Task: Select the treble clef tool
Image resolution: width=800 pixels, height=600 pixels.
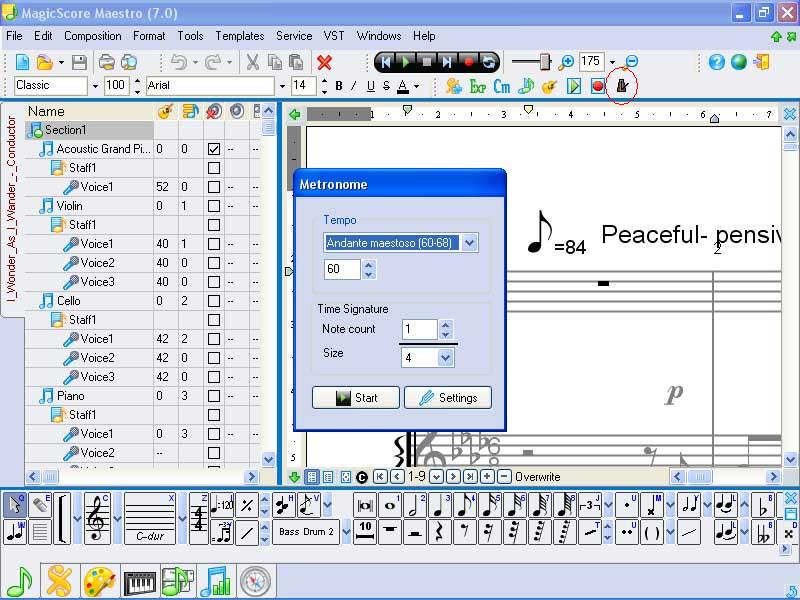Action: [97, 518]
